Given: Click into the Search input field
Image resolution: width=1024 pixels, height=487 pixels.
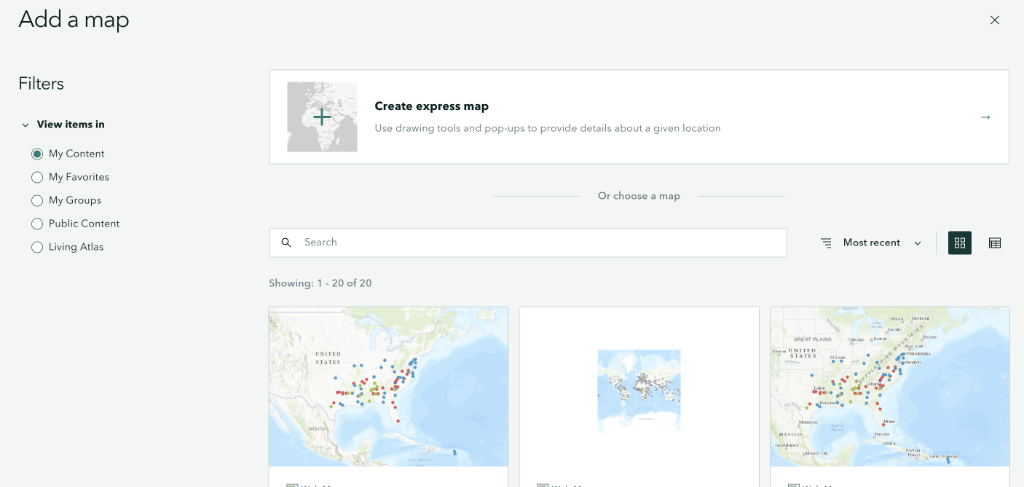Looking at the screenshot, I should point(528,242).
